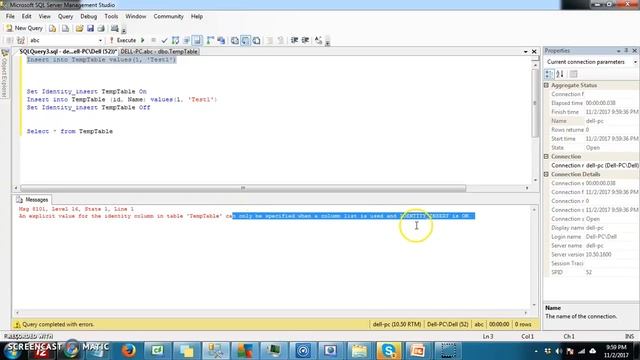Switch to the SQLQuery3.sql tab

68,51
